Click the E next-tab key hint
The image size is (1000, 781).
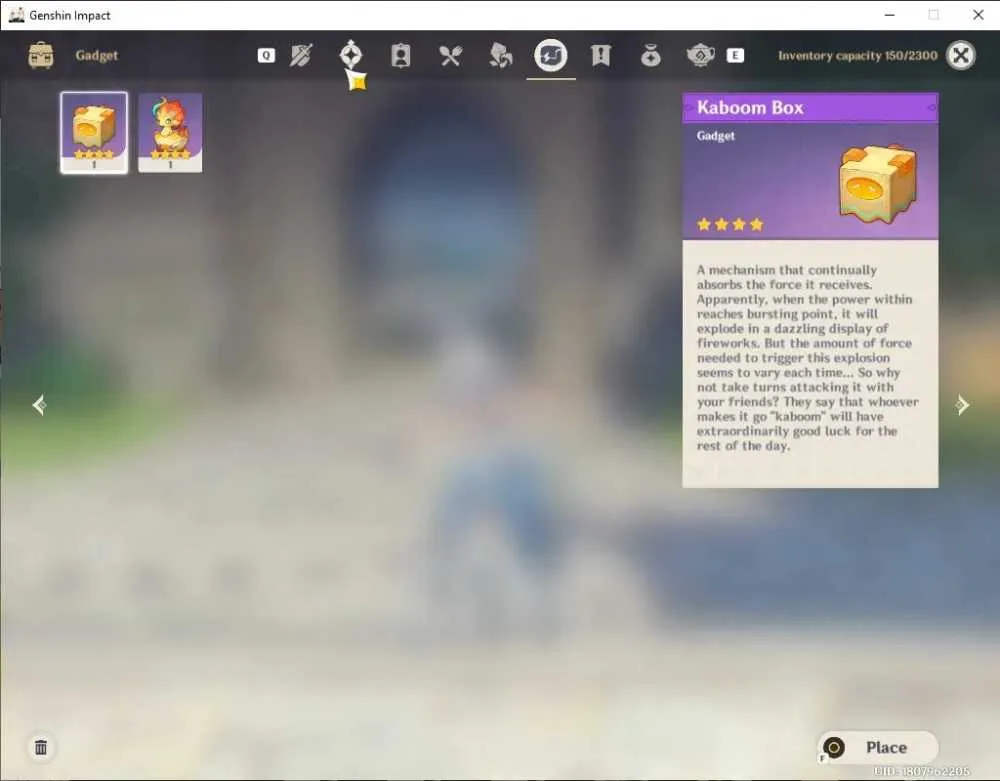coord(735,55)
